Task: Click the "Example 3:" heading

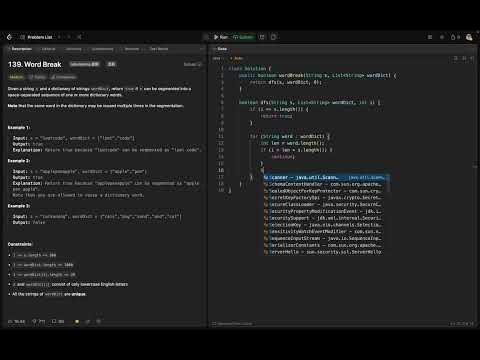Action: [19, 206]
